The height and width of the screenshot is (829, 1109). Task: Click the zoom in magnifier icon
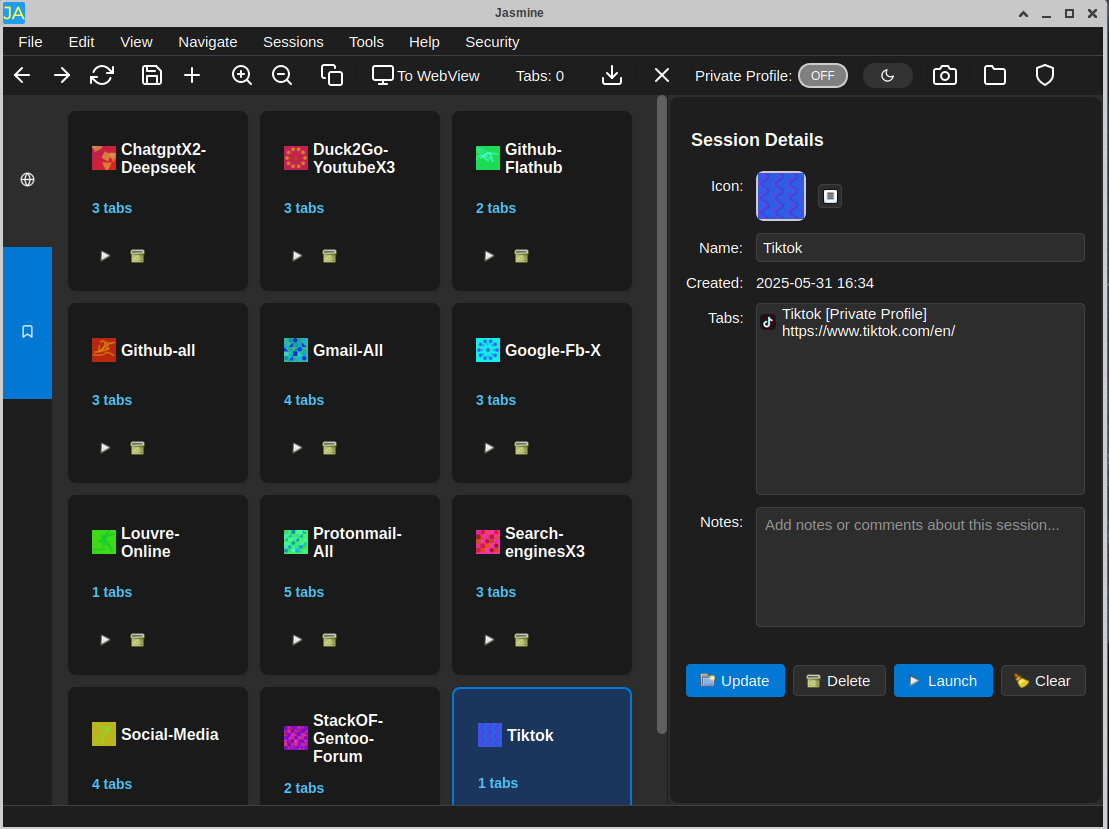[x=242, y=75]
